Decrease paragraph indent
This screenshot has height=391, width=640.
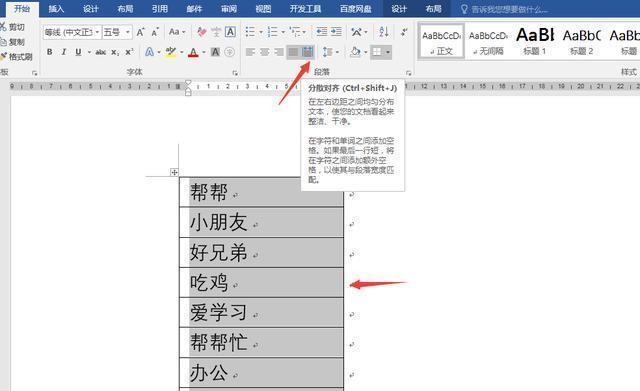(x=322, y=32)
